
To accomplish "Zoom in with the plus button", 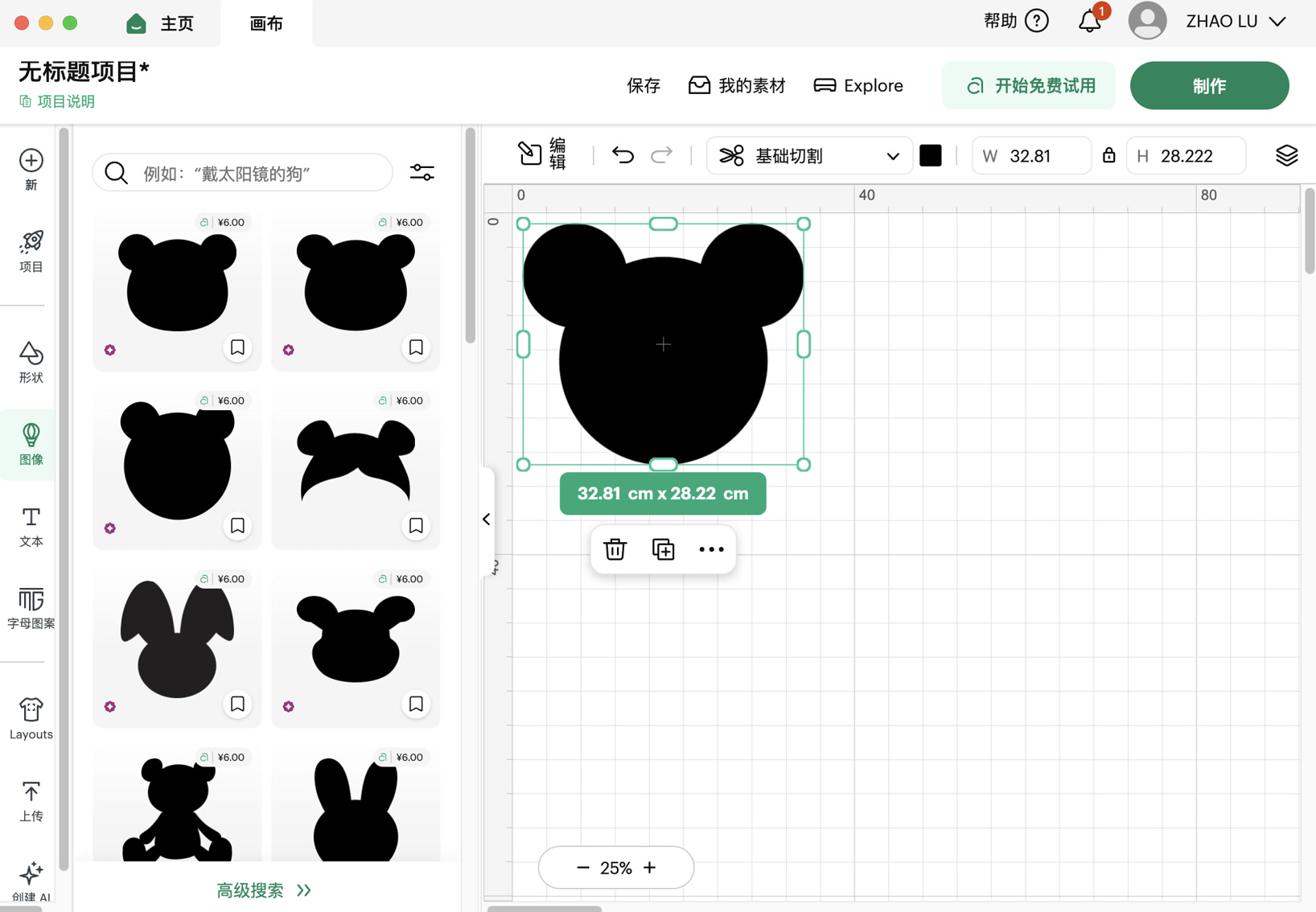I will [x=650, y=868].
